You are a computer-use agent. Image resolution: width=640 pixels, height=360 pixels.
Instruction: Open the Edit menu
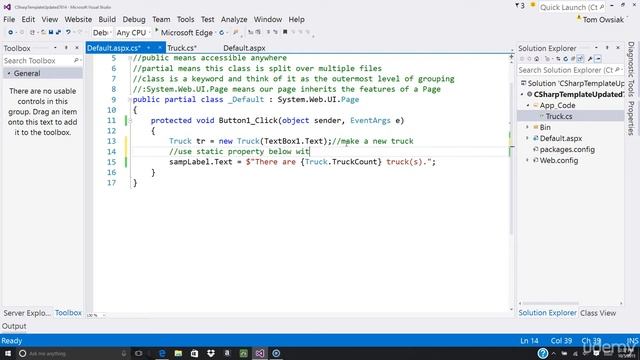point(28,19)
